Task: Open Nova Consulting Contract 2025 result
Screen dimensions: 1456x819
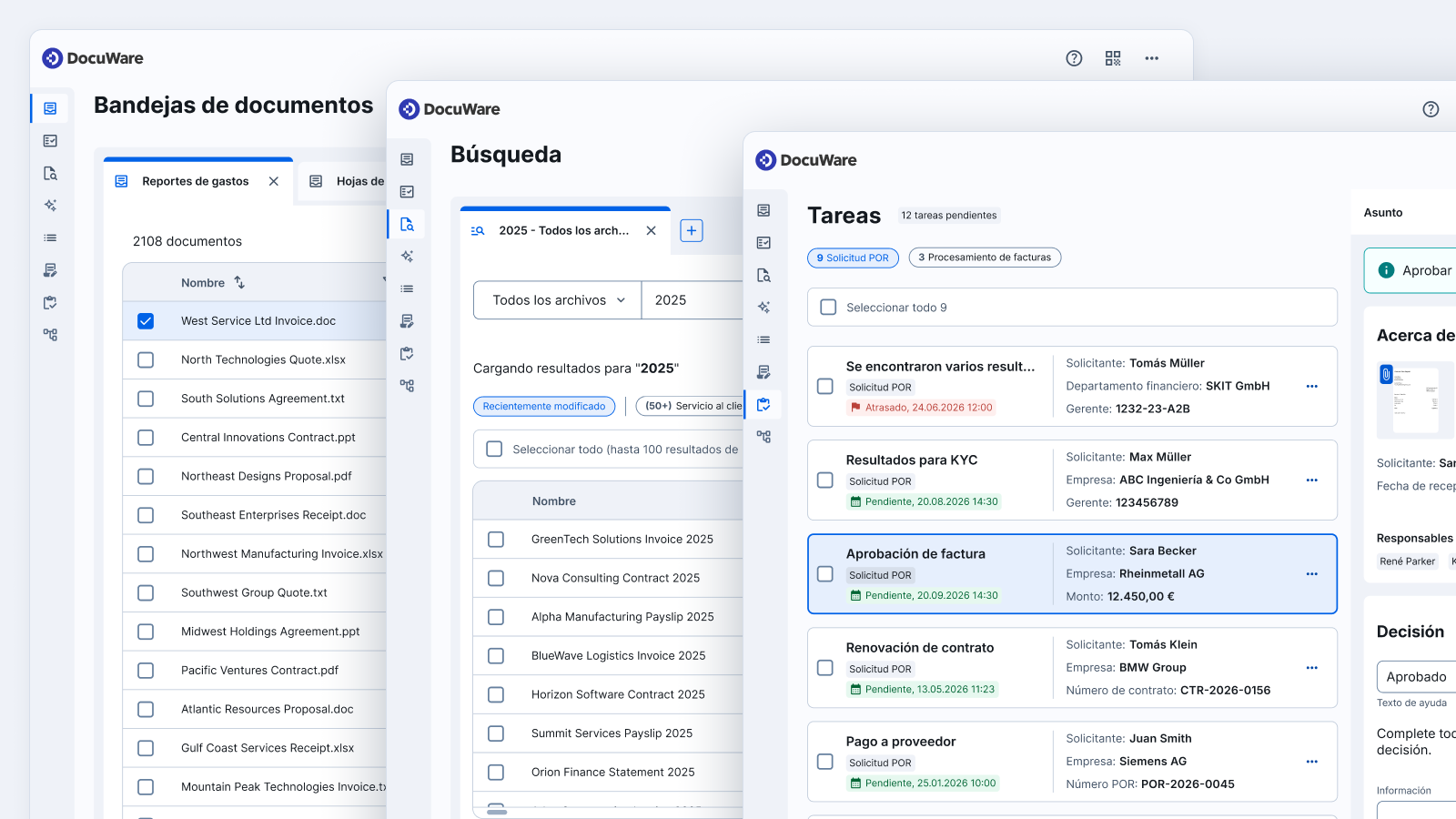Action: click(x=615, y=579)
